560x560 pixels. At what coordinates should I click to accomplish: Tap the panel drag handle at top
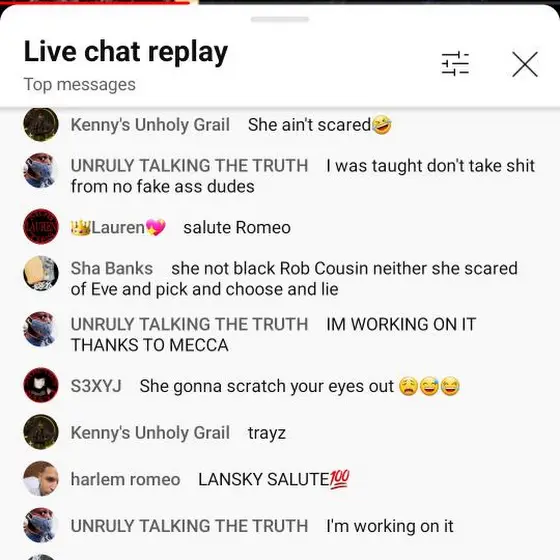tap(280, 19)
